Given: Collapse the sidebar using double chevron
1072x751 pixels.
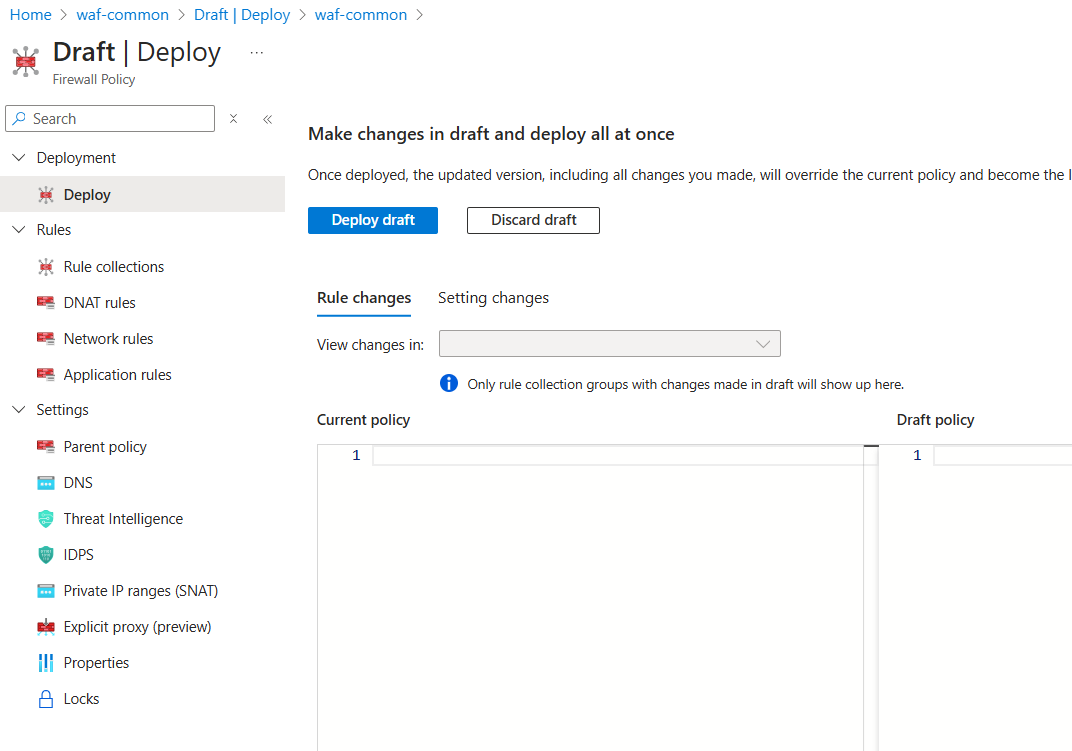Looking at the screenshot, I should pyautogui.click(x=267, y=119).
